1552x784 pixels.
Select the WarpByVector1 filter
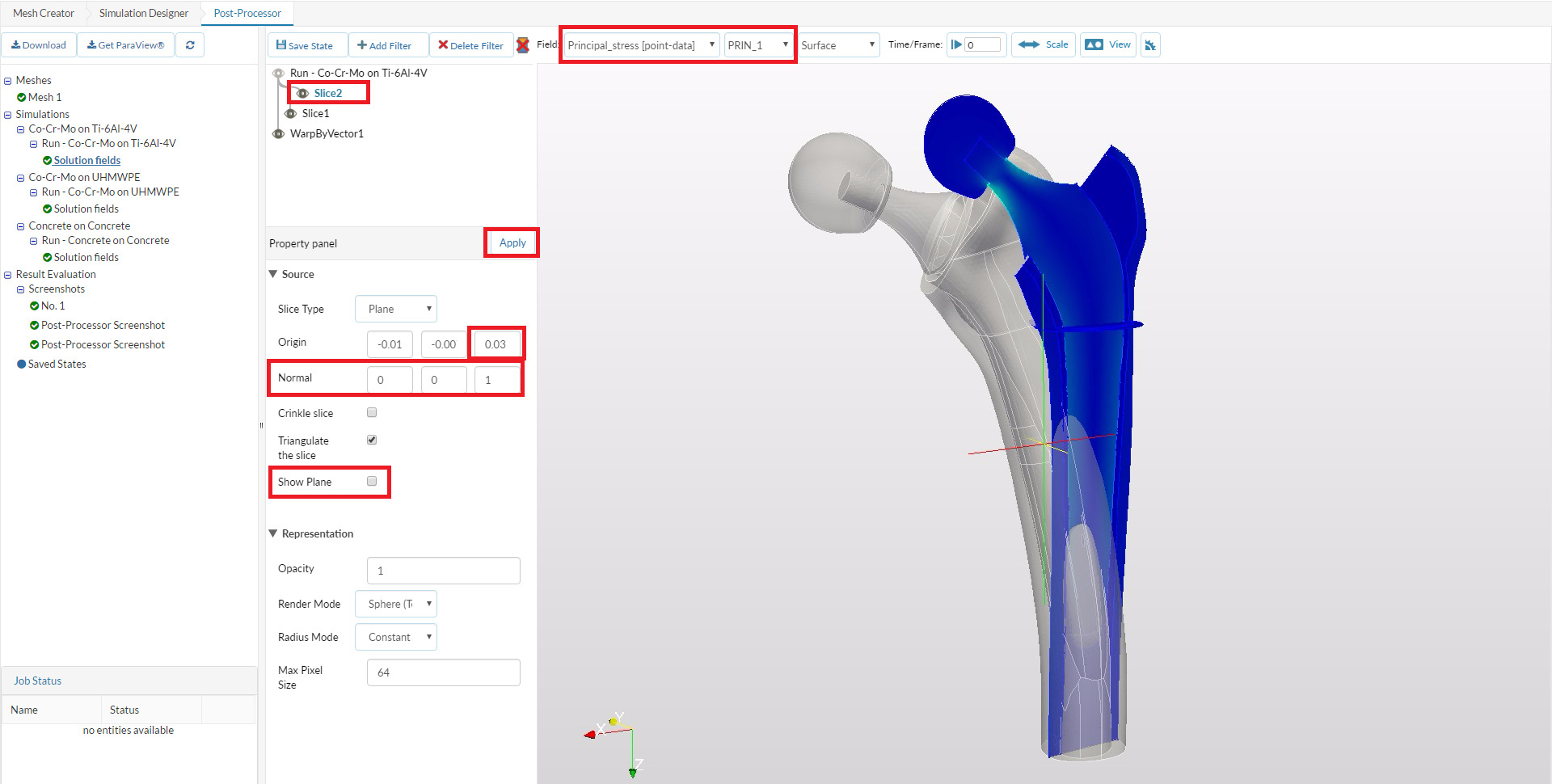coord(327,133)
